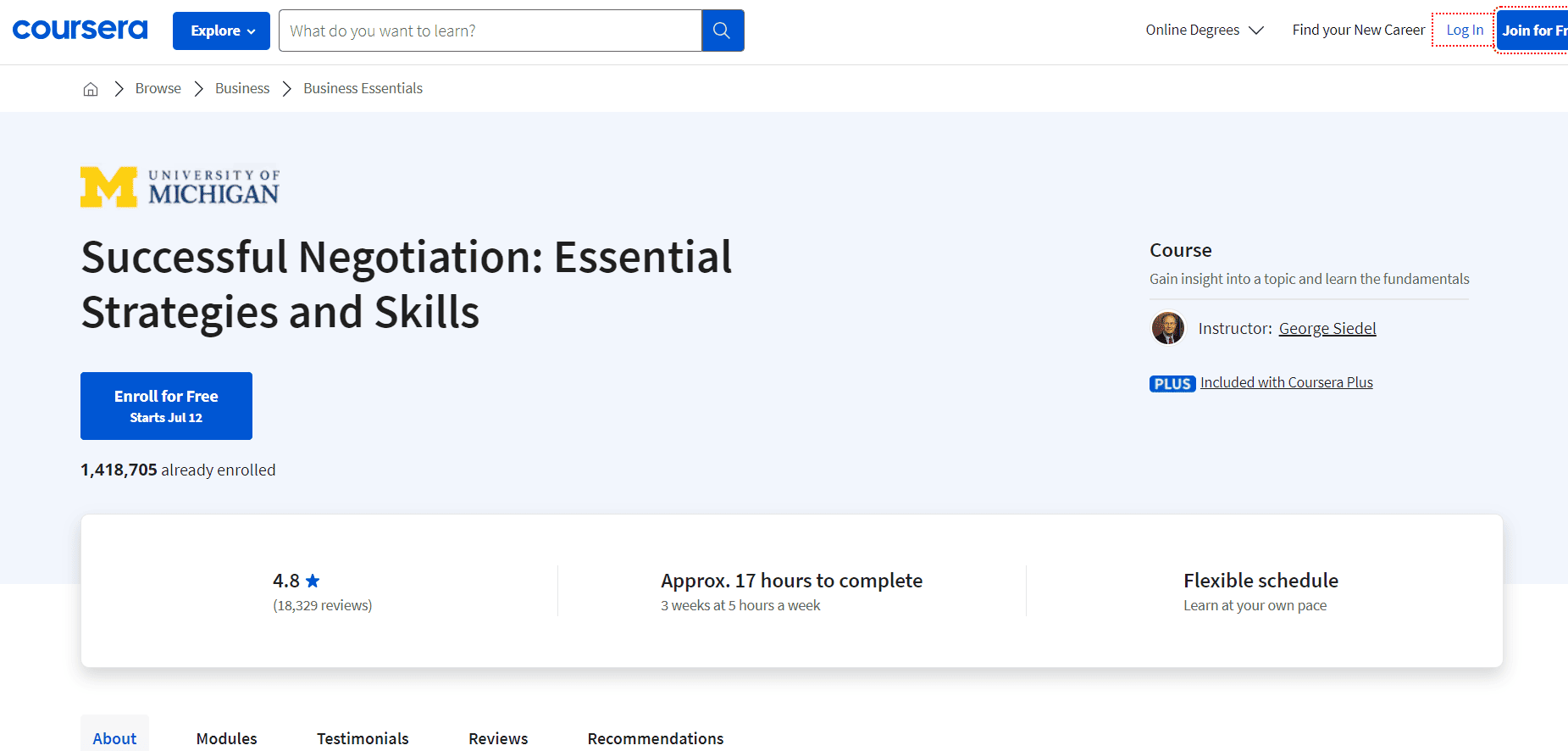Expand the Online Degrees menu
Viewport: 1568px width, 751px height.
1204,31
